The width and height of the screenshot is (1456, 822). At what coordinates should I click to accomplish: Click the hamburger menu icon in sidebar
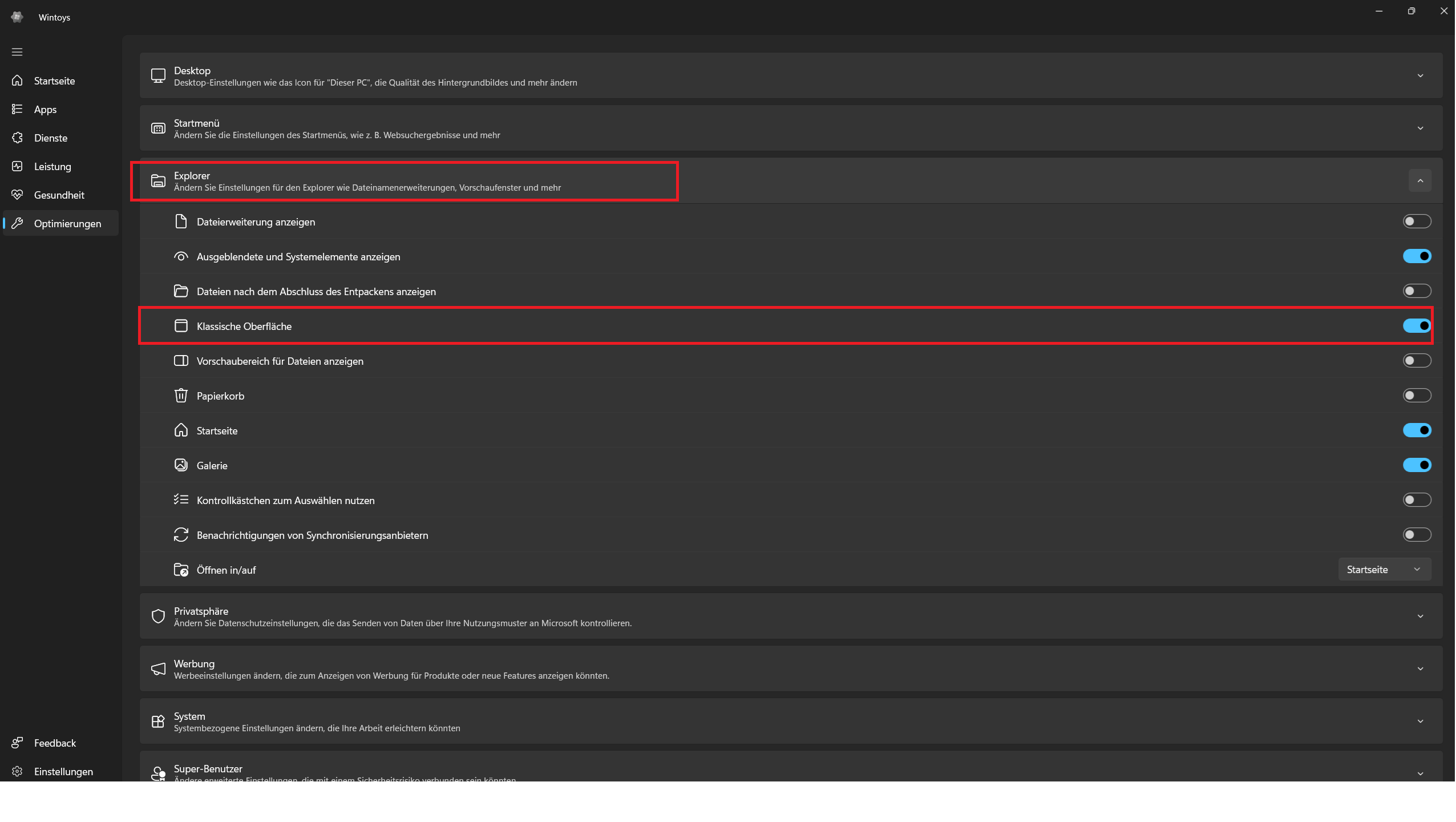(17, 52)
